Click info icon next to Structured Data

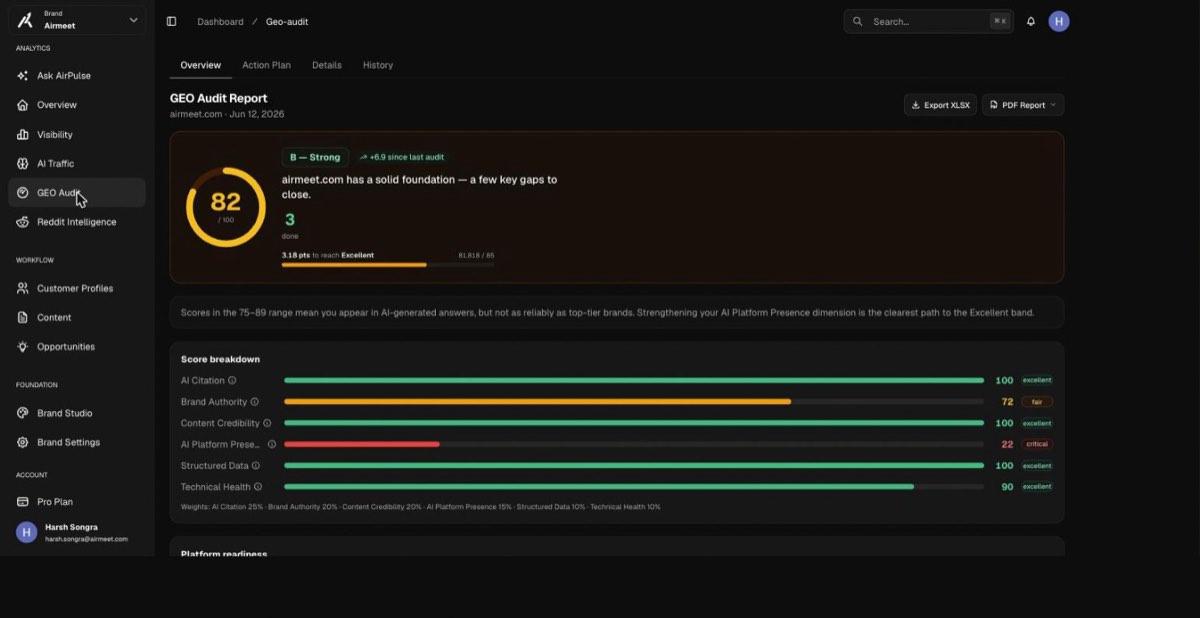(256, 466)
